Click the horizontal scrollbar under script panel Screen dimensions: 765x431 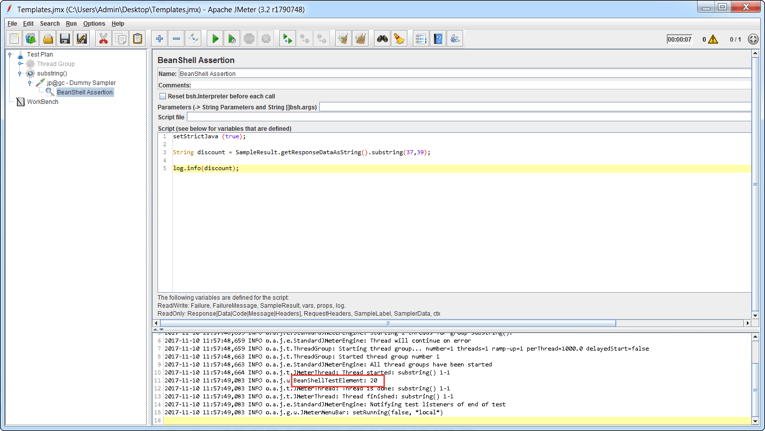tap(388, 323)
